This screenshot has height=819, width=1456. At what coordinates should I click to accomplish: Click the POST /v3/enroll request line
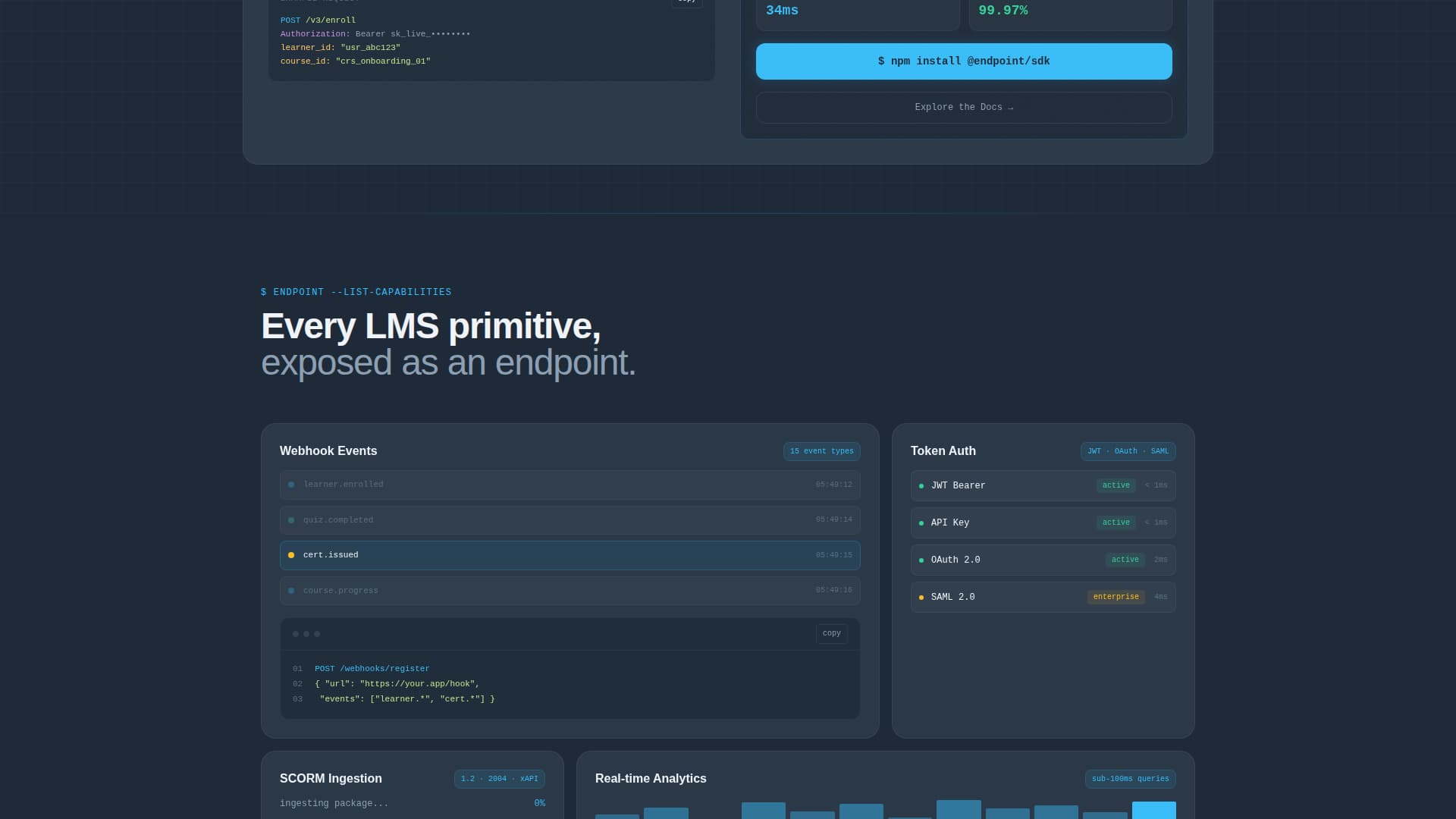318,20
